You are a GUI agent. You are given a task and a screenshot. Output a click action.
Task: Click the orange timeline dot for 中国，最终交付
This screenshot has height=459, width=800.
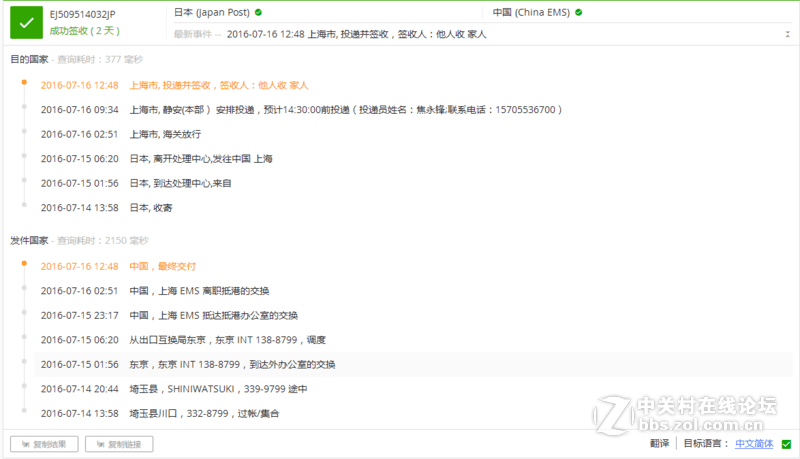[x=24, y=263]
